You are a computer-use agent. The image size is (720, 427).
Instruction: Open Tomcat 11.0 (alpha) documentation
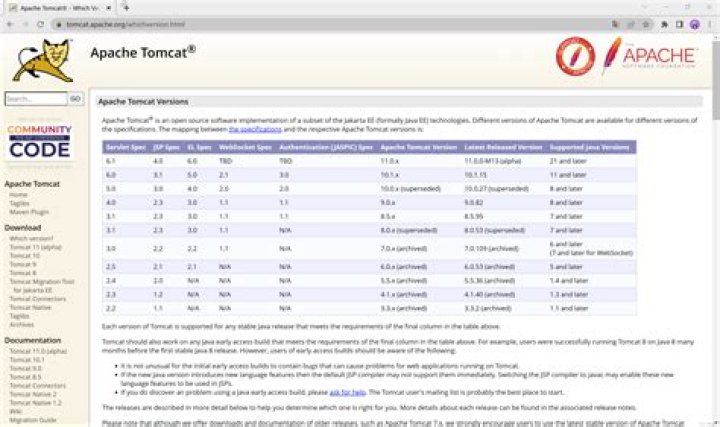38,351
